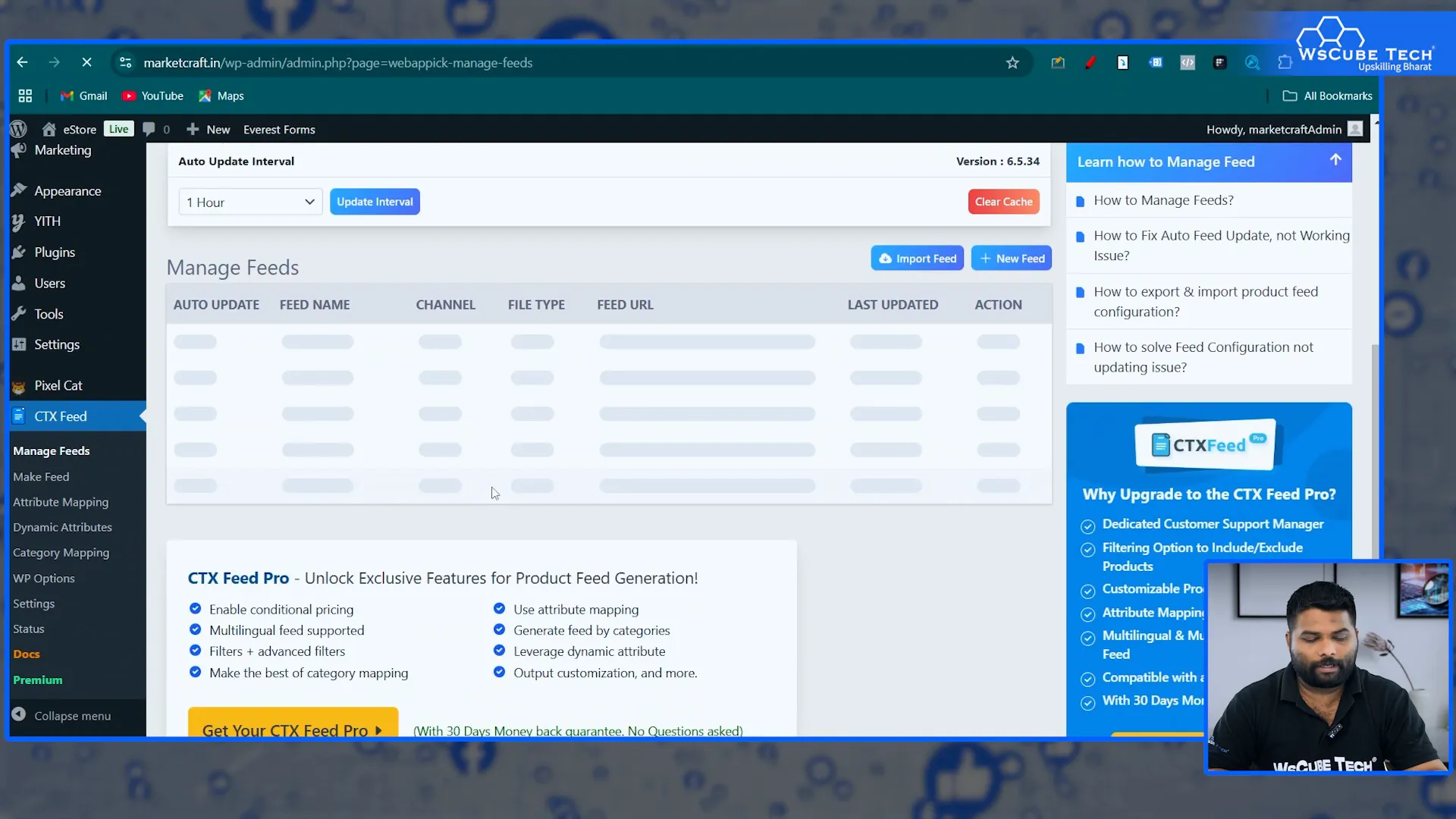Click the WordPress logo in admin bar
1456x819 pixels.
coord(18,129)
